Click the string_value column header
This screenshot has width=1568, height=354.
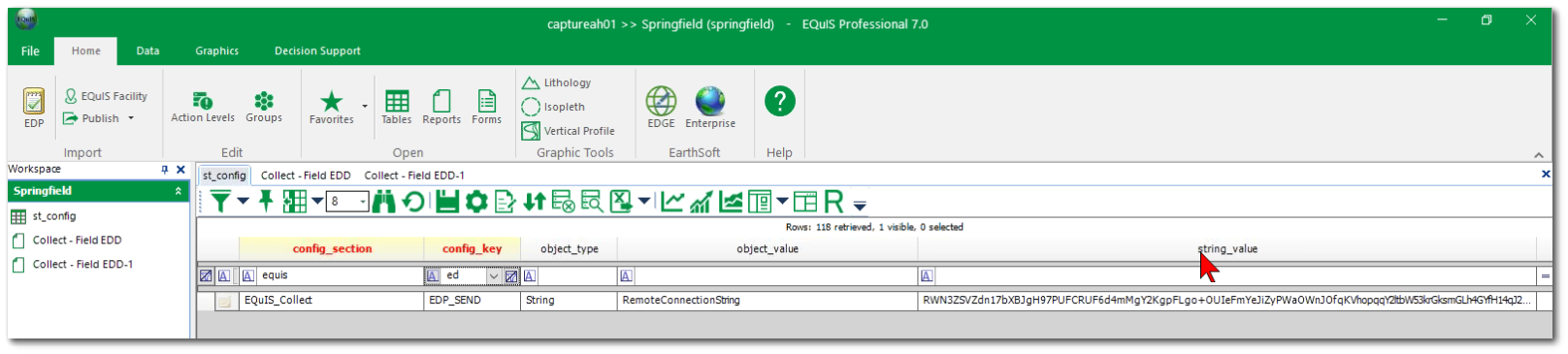pos(1227,249)
